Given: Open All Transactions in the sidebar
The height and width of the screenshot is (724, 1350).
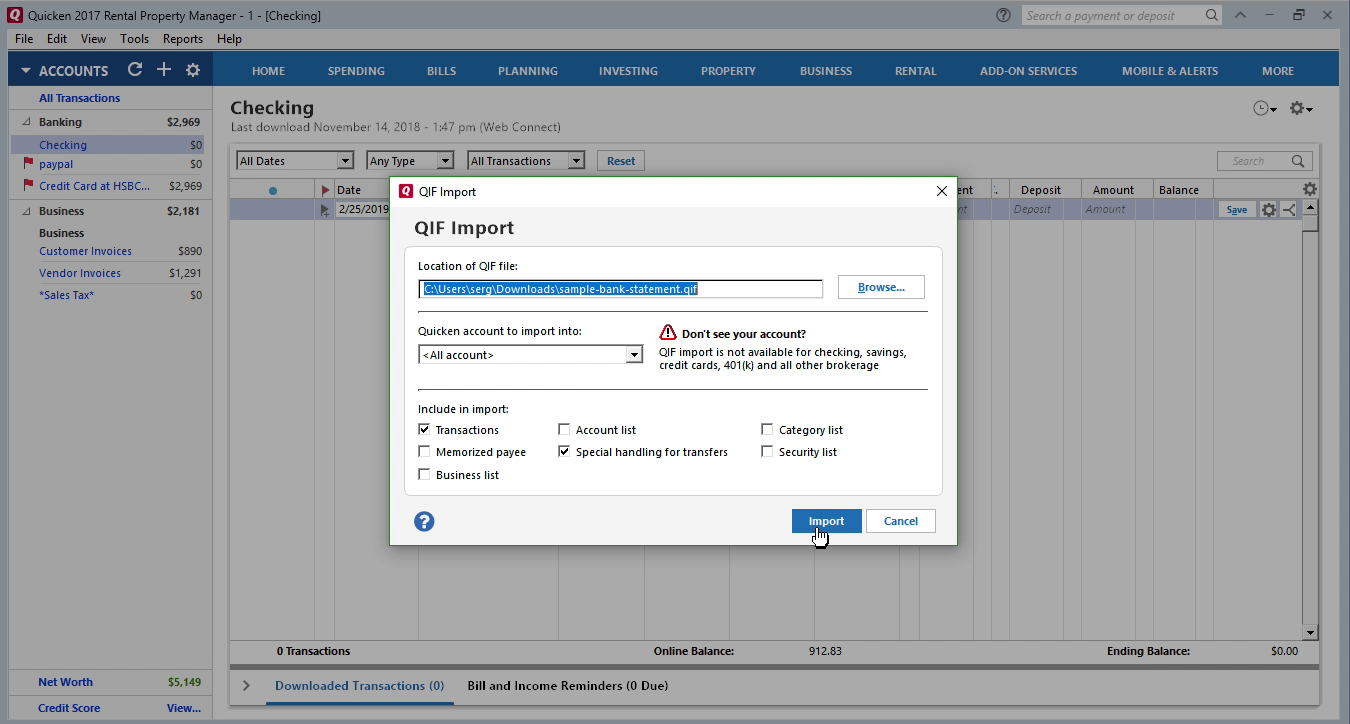Looking at the screenshot, I should click(x=79, y=98).
